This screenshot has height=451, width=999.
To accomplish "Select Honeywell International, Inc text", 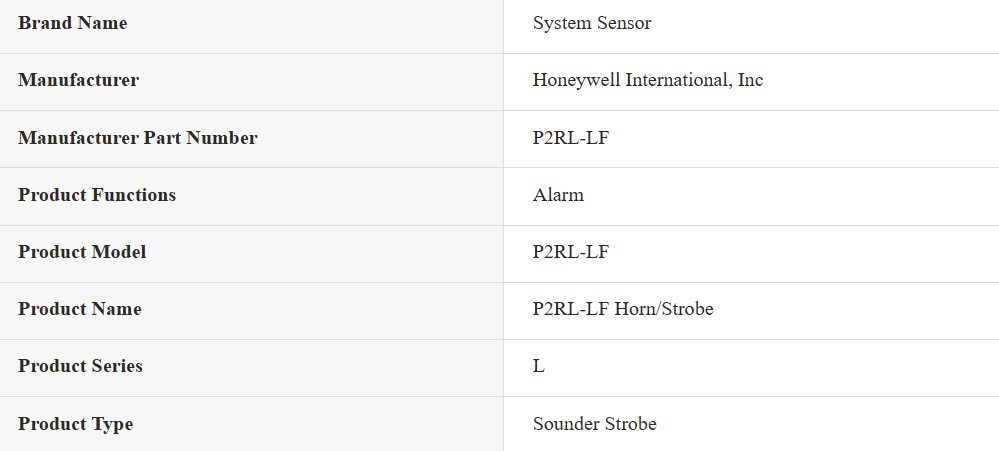I will coord(648,80).
